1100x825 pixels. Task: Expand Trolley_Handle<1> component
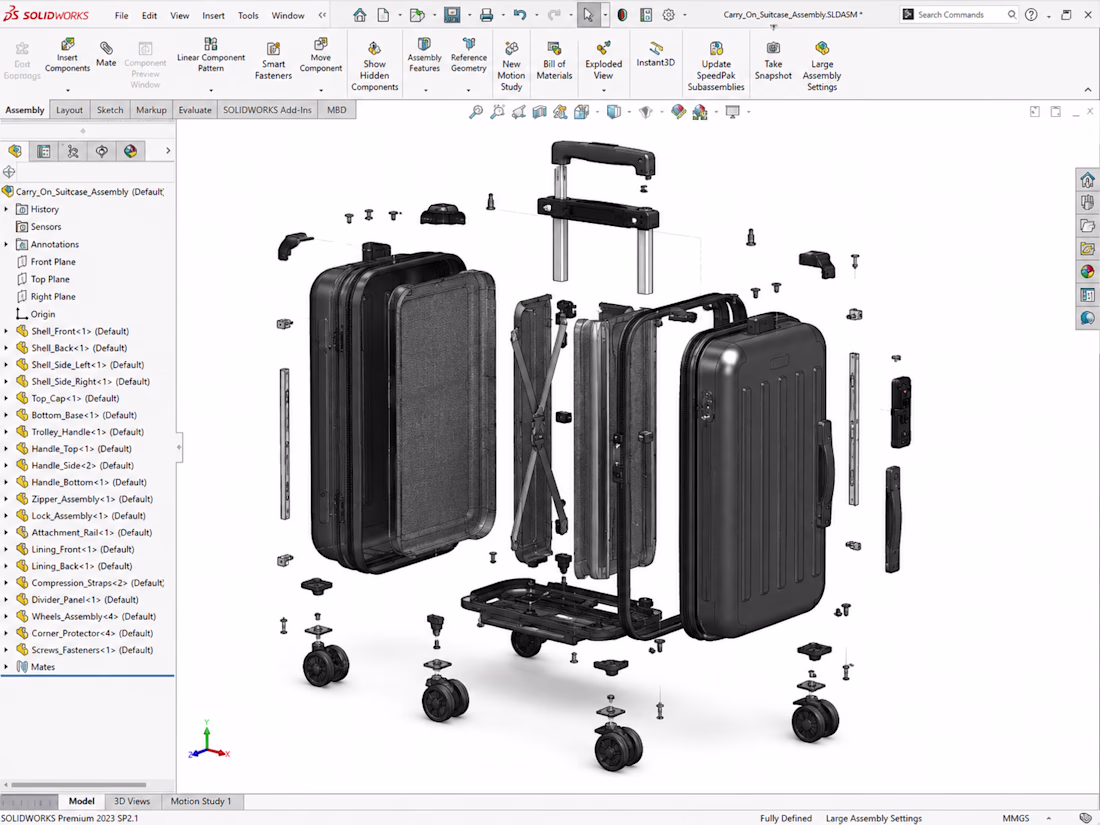pos(6,432)
